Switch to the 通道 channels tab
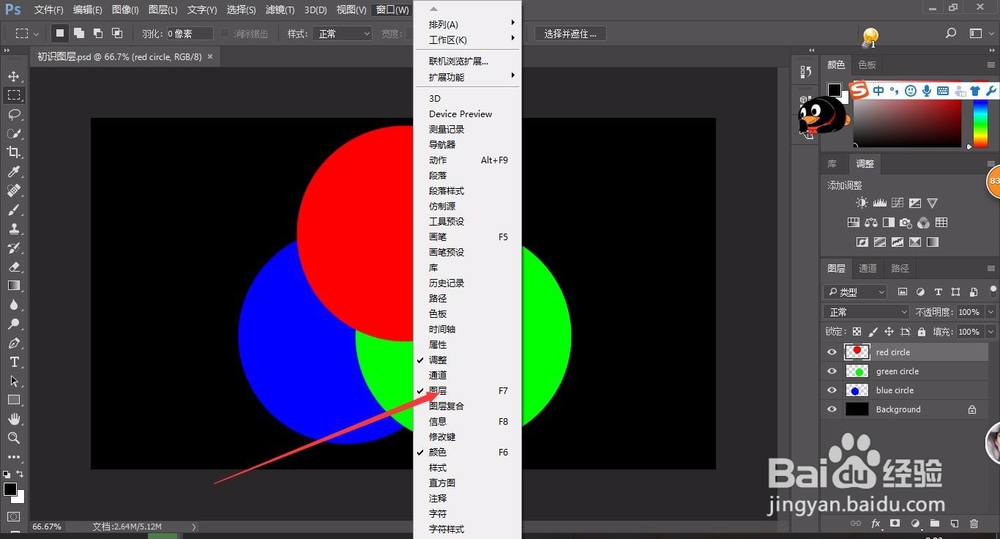This screenshot has width=1000, height=539. pyautogui.click(x=867, y=269)
